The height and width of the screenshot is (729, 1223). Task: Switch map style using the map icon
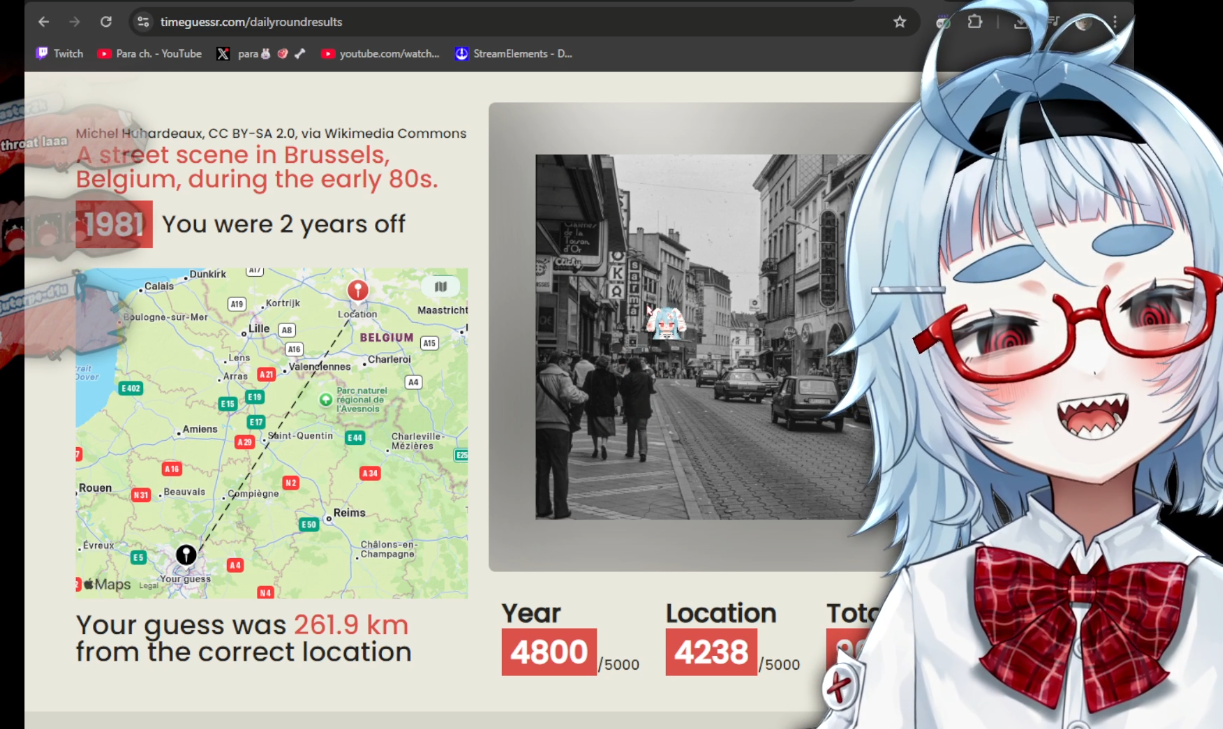pyautogui.click(x=441, y=287)
